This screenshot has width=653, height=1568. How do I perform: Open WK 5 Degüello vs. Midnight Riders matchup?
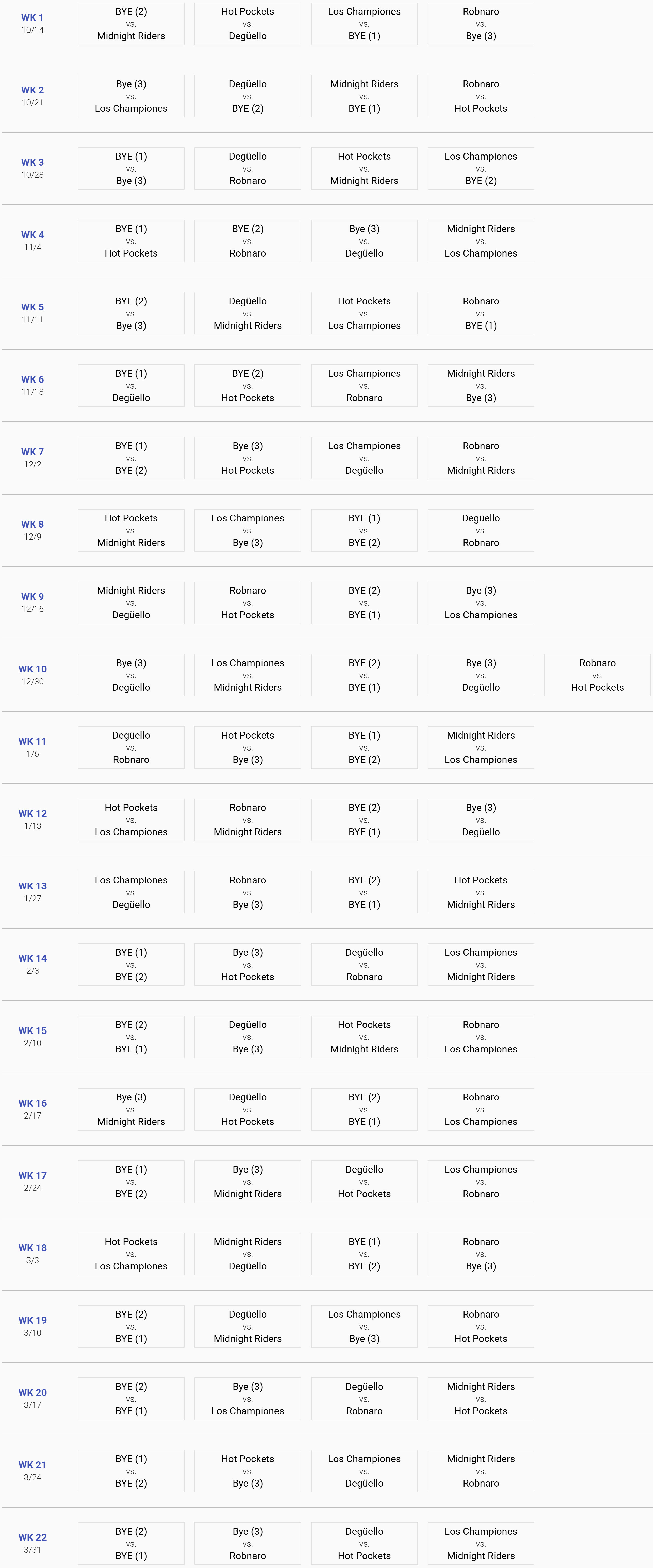coord(248,314)
